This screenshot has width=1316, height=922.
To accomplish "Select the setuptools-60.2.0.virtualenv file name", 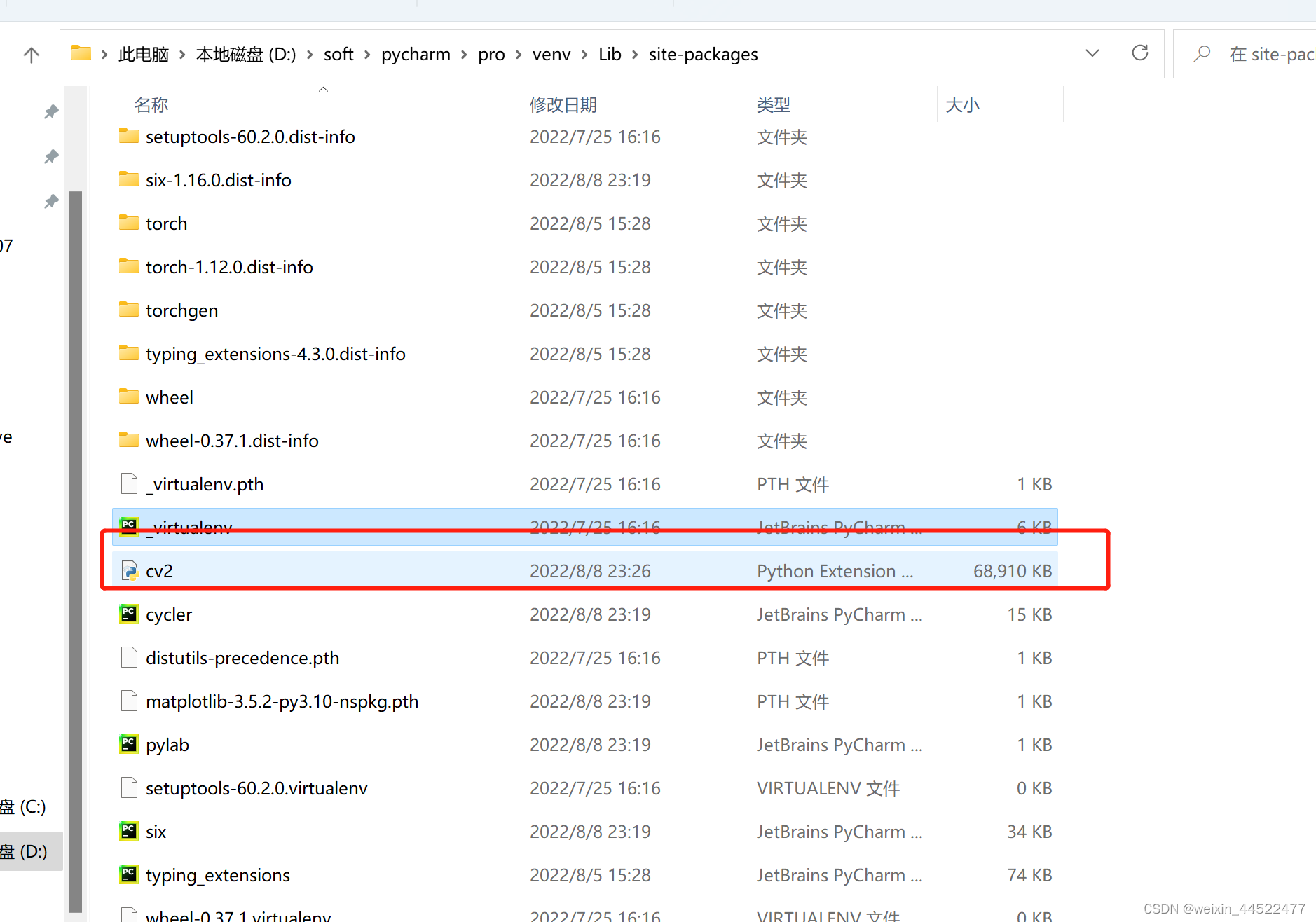I will [x=256, y=788].
